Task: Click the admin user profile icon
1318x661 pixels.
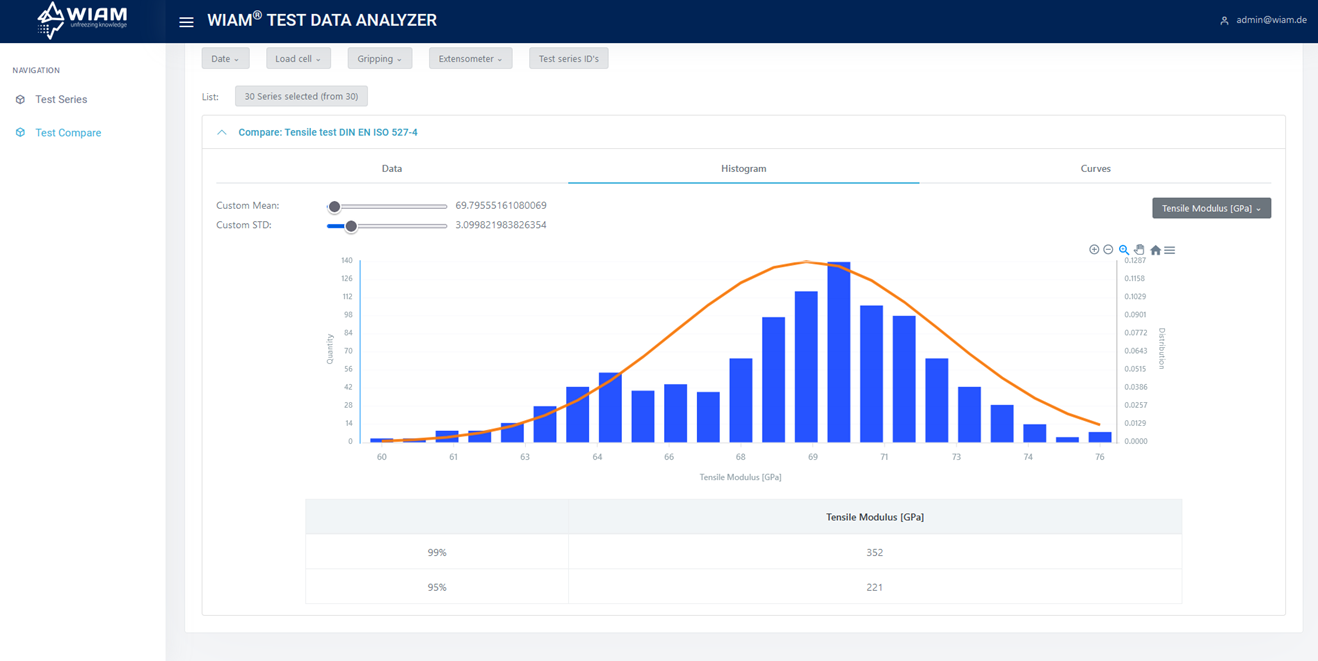Action: [x=1224, y=21]
